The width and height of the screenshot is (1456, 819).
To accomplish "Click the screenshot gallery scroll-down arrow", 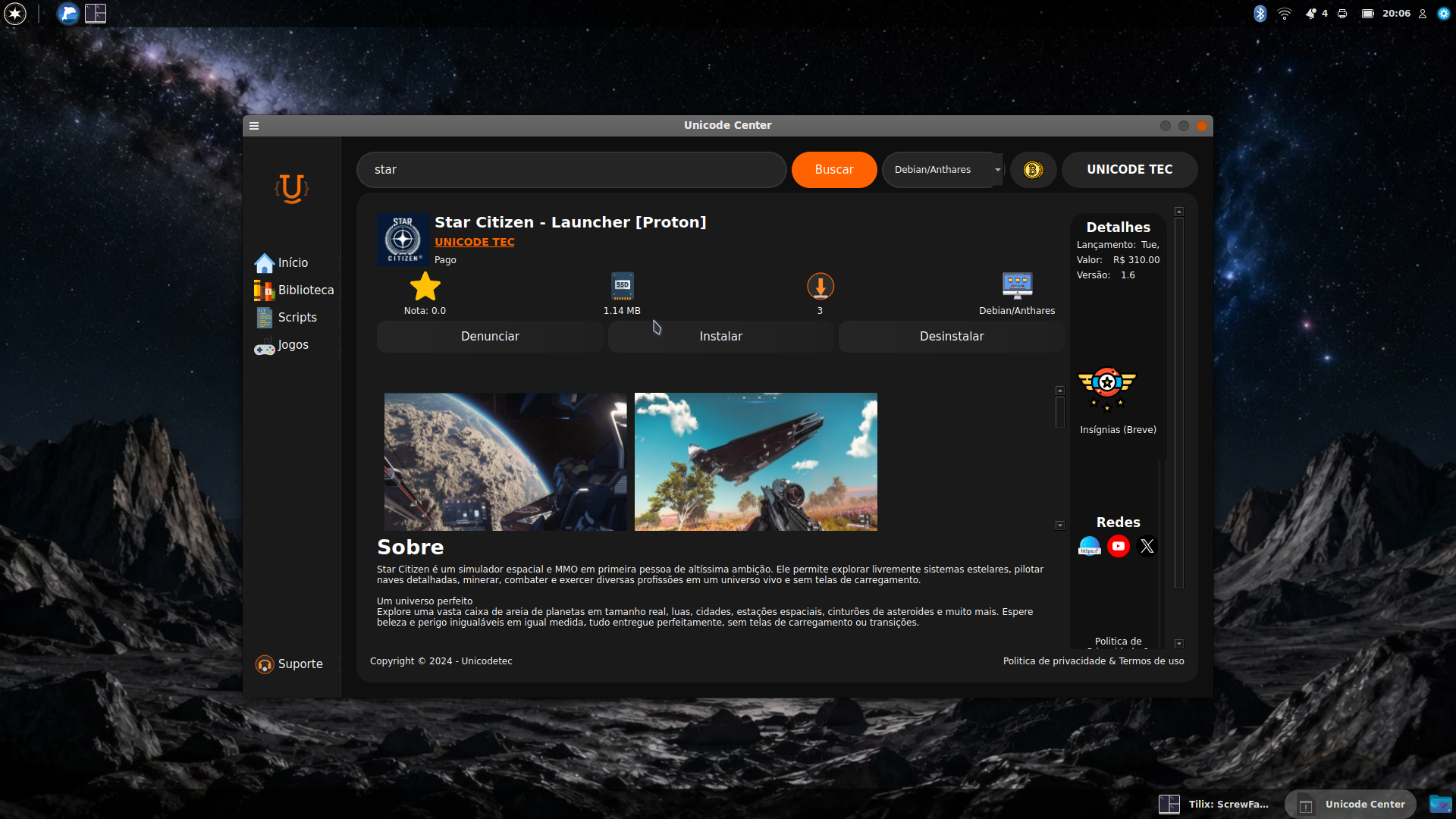I will coord(1060,526).
